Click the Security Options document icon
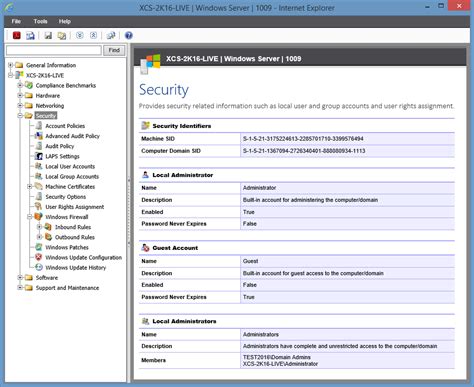 click(39, 196)
